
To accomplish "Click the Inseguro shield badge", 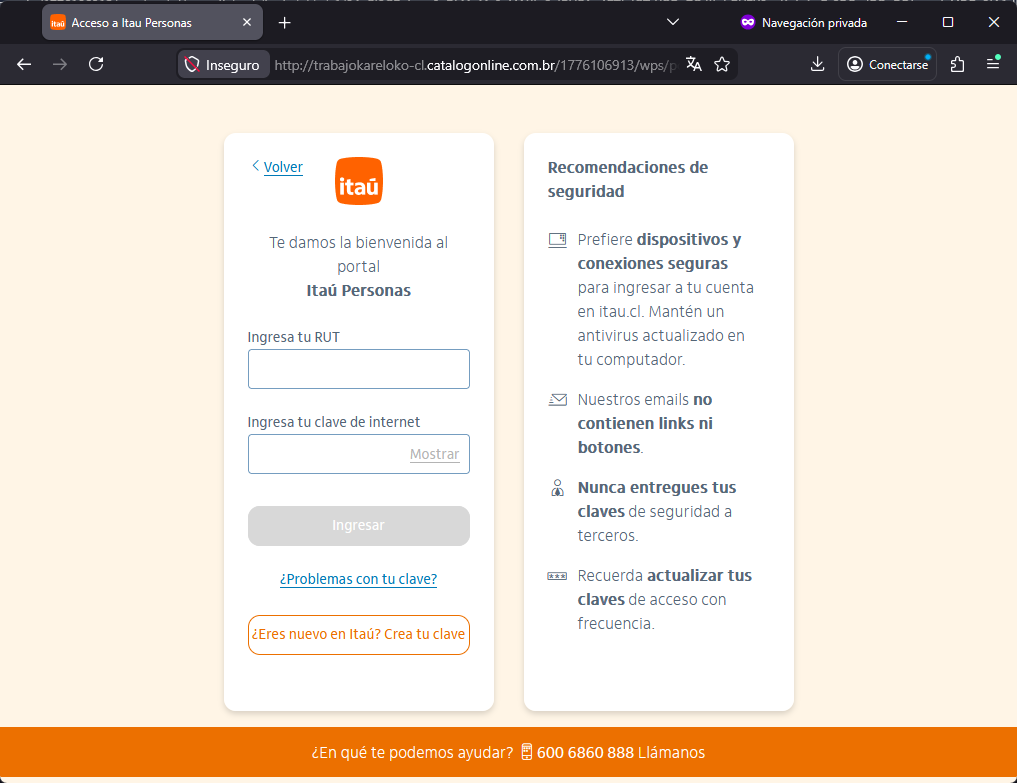I will (x=222, y=64).
